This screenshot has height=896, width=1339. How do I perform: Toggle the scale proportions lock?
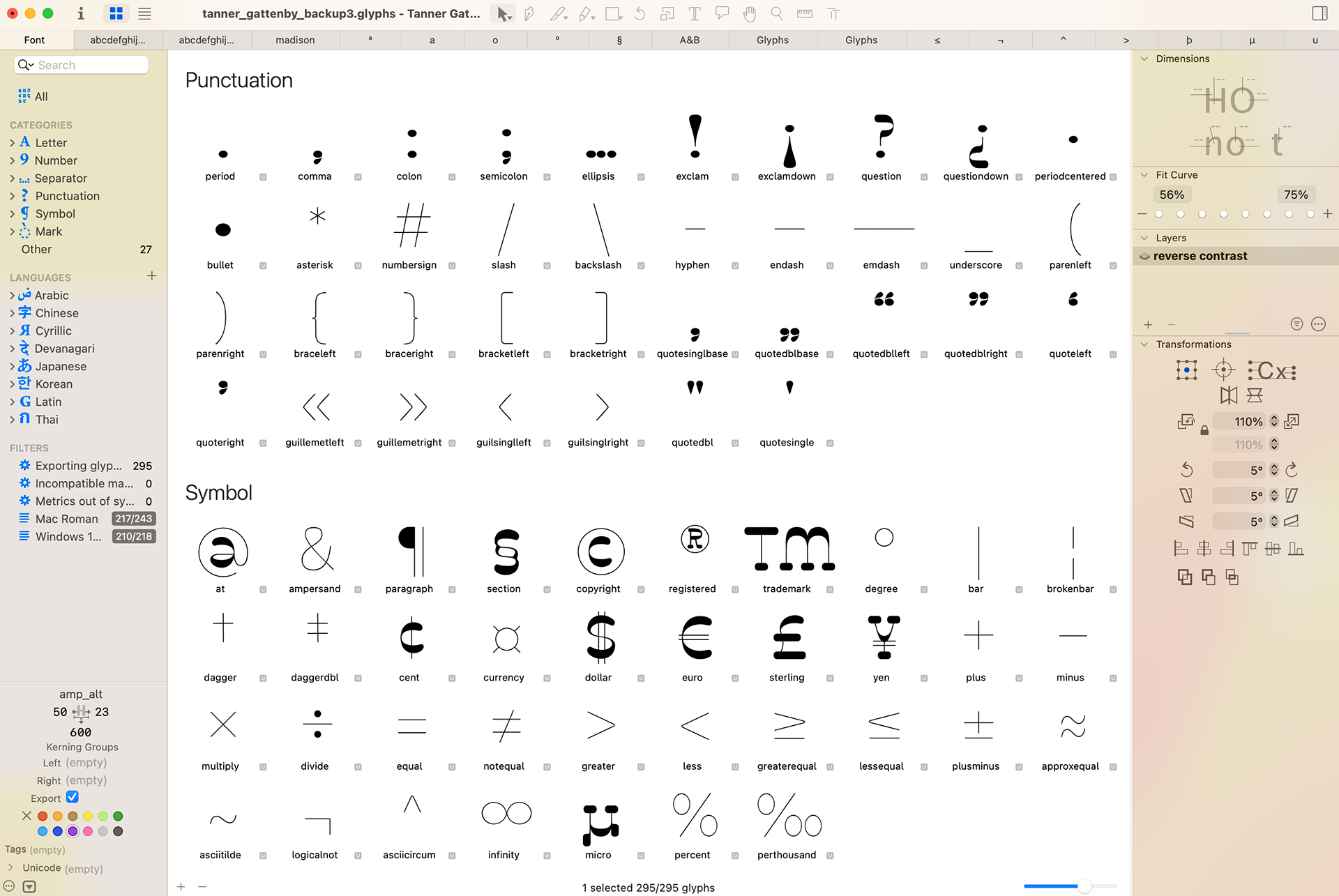pyautogui.click(x=1204, y=430)
